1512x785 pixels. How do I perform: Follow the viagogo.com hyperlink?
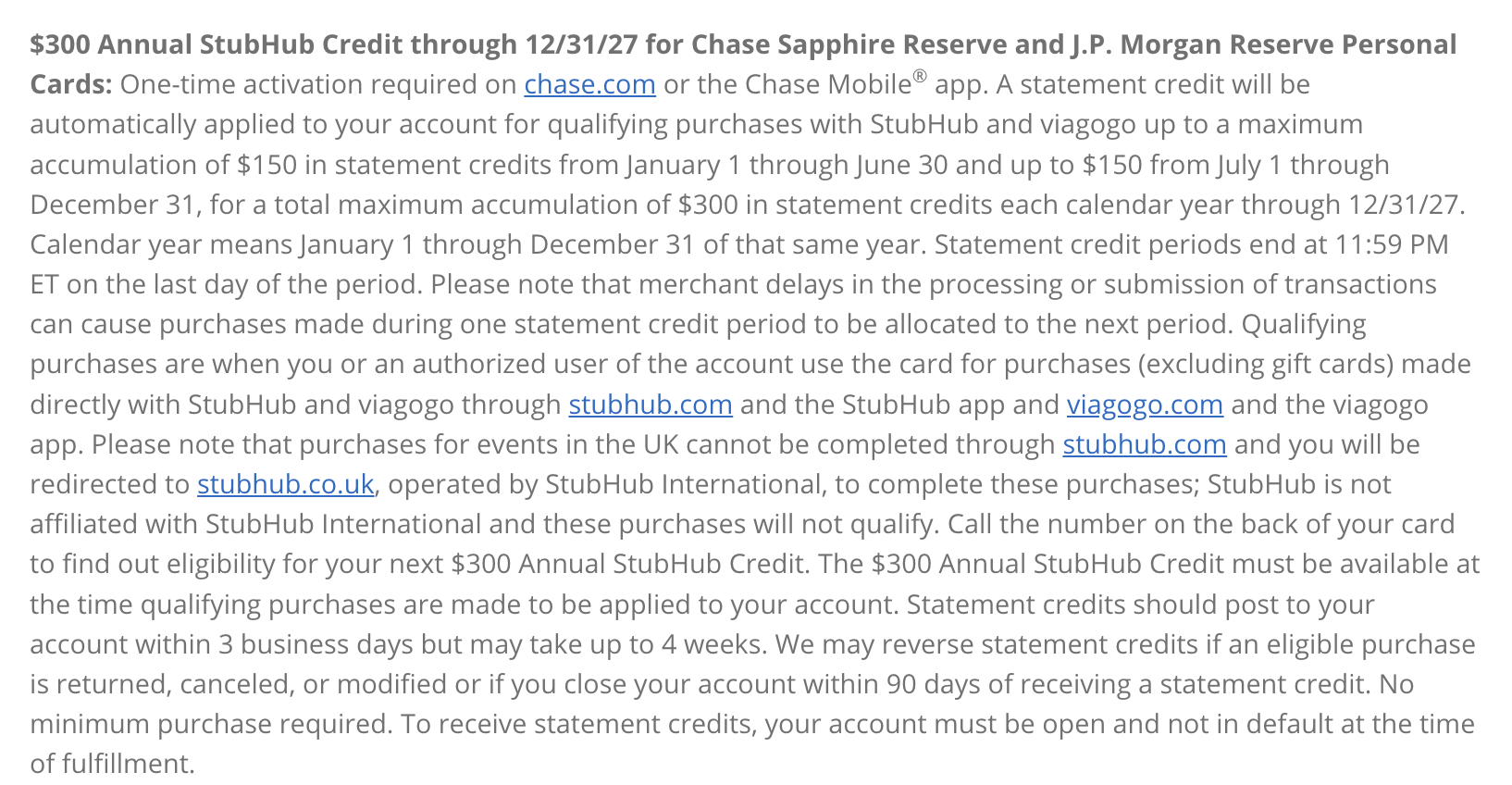click(x=1145, y=405)
